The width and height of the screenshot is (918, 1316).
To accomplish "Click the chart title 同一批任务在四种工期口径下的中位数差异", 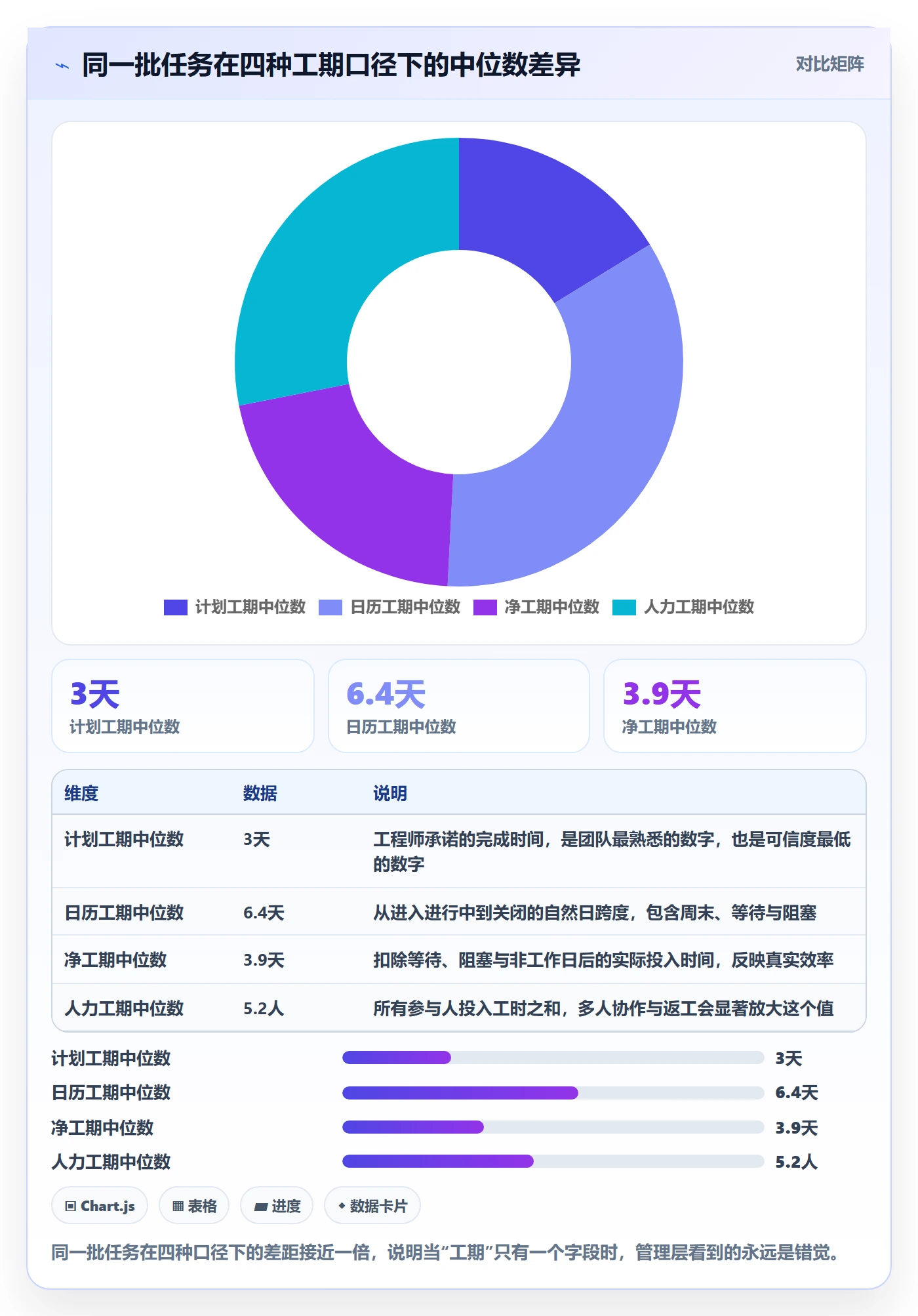I will click(x=331, y=65).
